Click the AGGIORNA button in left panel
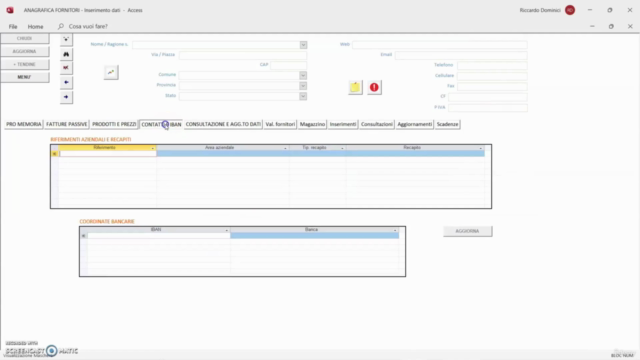This screenshot has height=360, width=640. point(24,51)
